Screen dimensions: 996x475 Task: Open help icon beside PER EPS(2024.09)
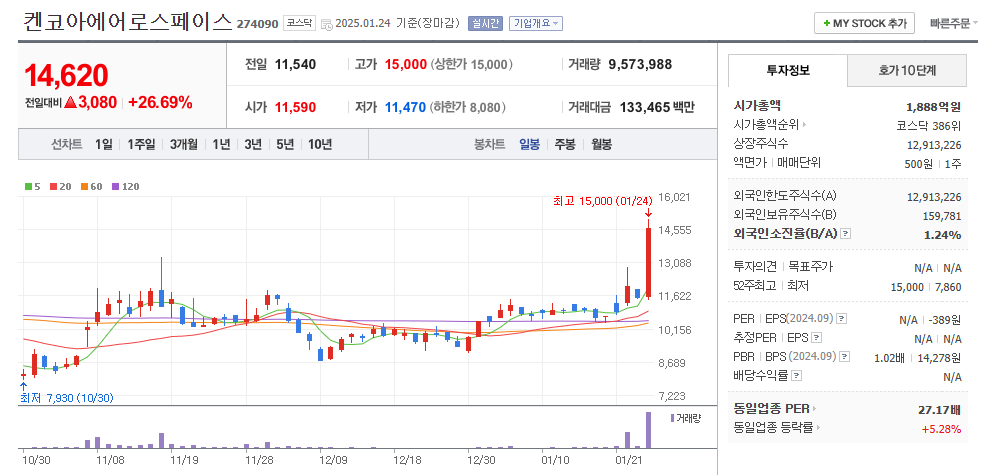pyautogui.click(x=841, y=319)
